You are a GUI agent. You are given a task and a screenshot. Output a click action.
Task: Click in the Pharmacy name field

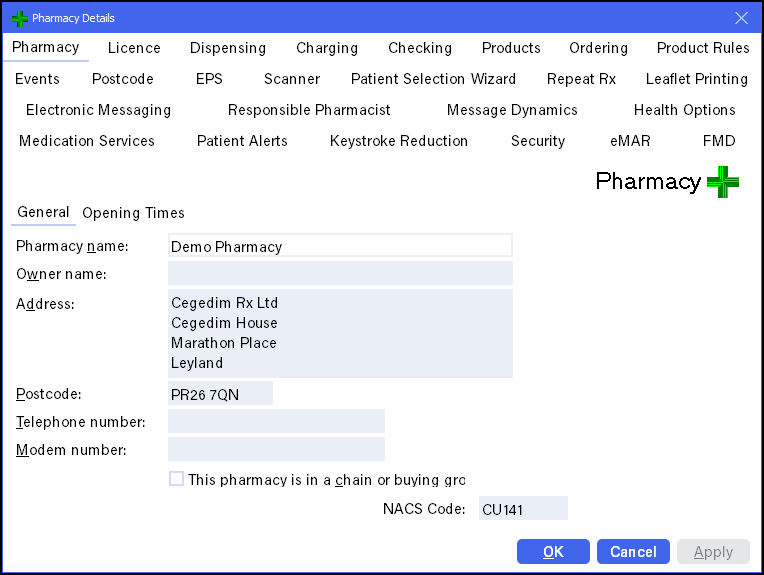tap(340, 246)
